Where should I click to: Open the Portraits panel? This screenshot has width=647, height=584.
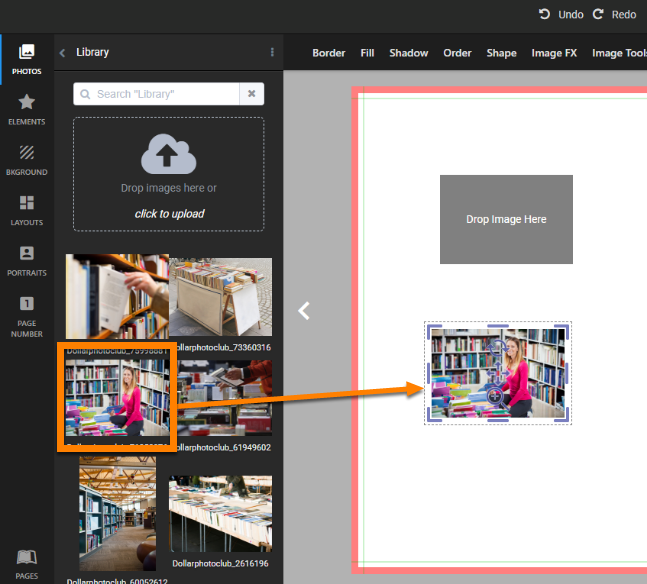point(26,260)
